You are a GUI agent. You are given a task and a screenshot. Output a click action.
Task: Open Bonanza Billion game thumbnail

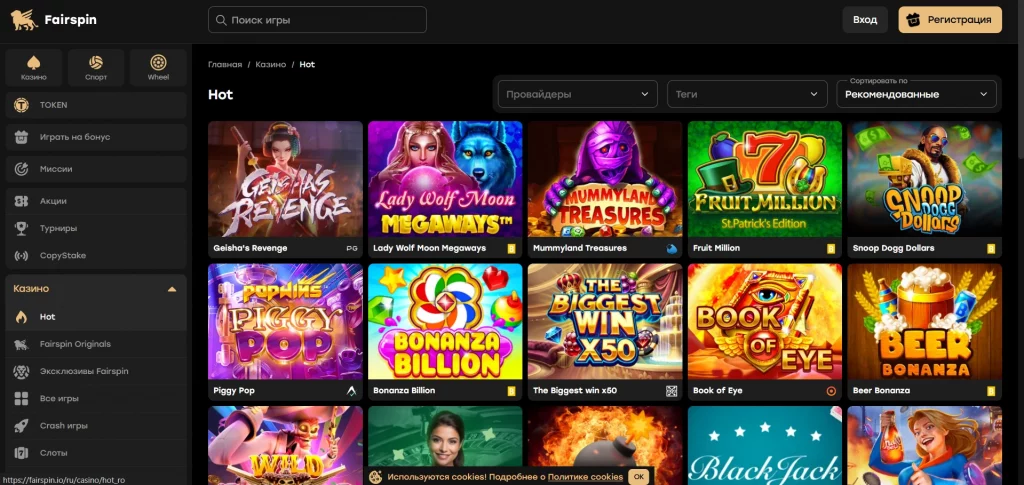click(x=445, y=321)
